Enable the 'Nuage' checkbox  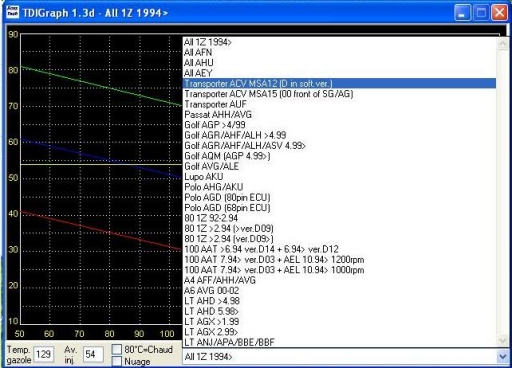click(117, 361)
